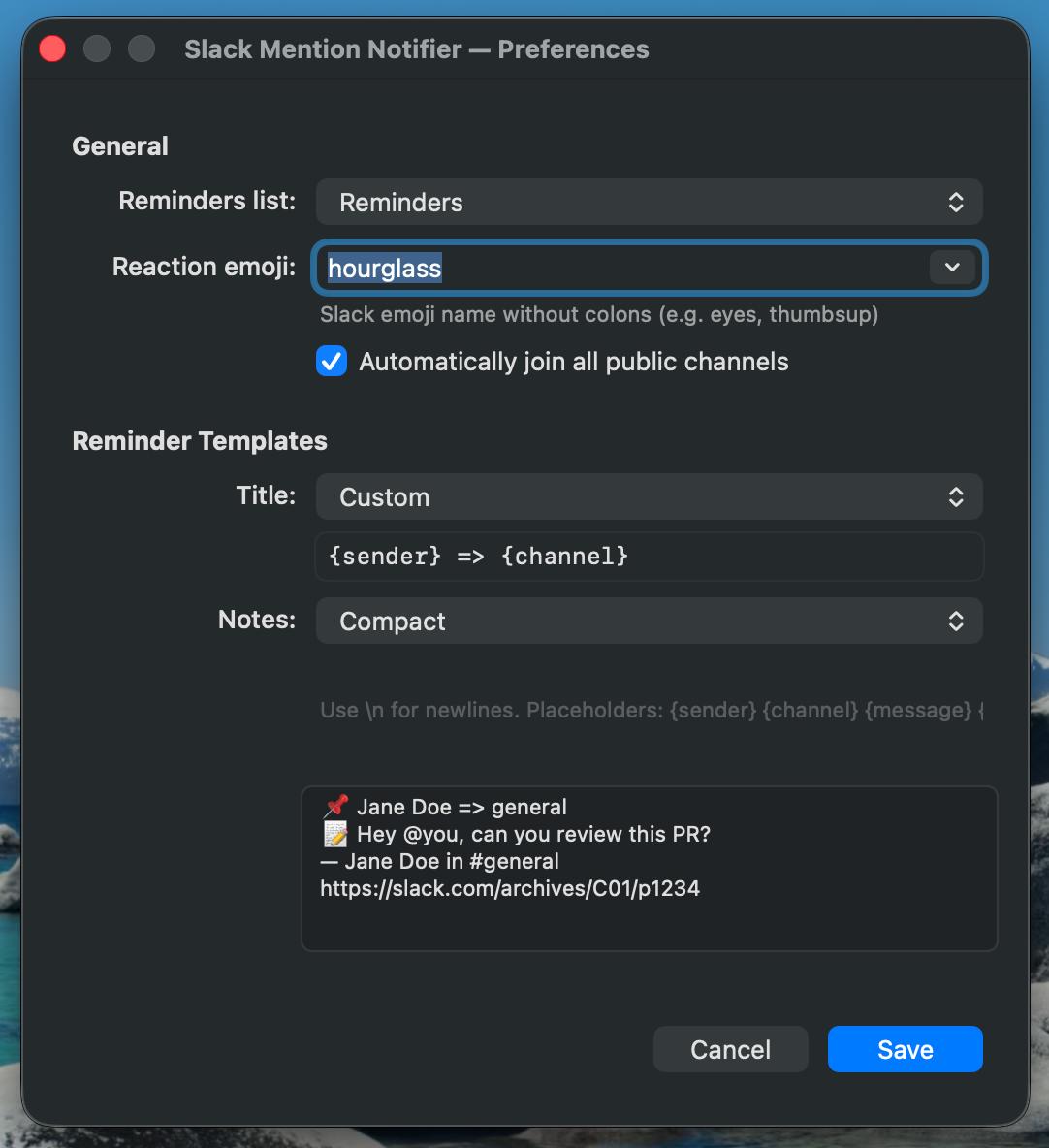Toggle the Automatically join all public channels checkbox

pyautogui.click(x=331, y=361)
